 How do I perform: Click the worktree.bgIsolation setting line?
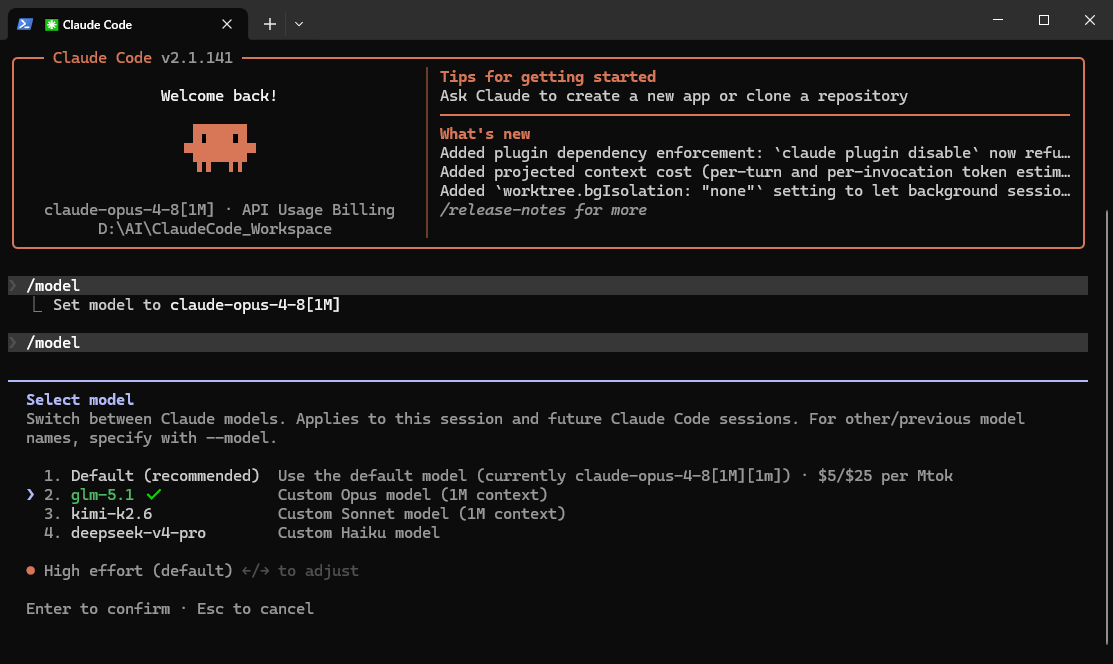pos(755,191)
